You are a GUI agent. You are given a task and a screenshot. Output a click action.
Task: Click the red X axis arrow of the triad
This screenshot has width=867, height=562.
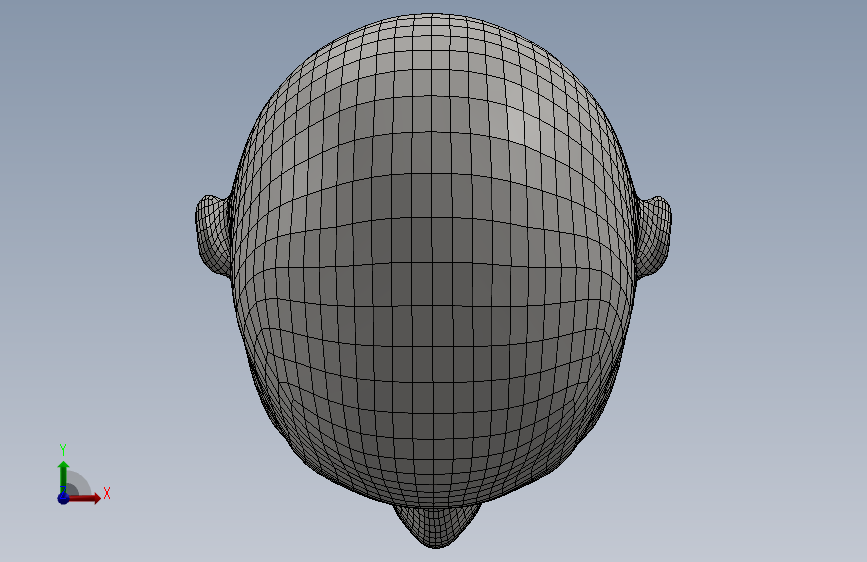click(84, 498)
